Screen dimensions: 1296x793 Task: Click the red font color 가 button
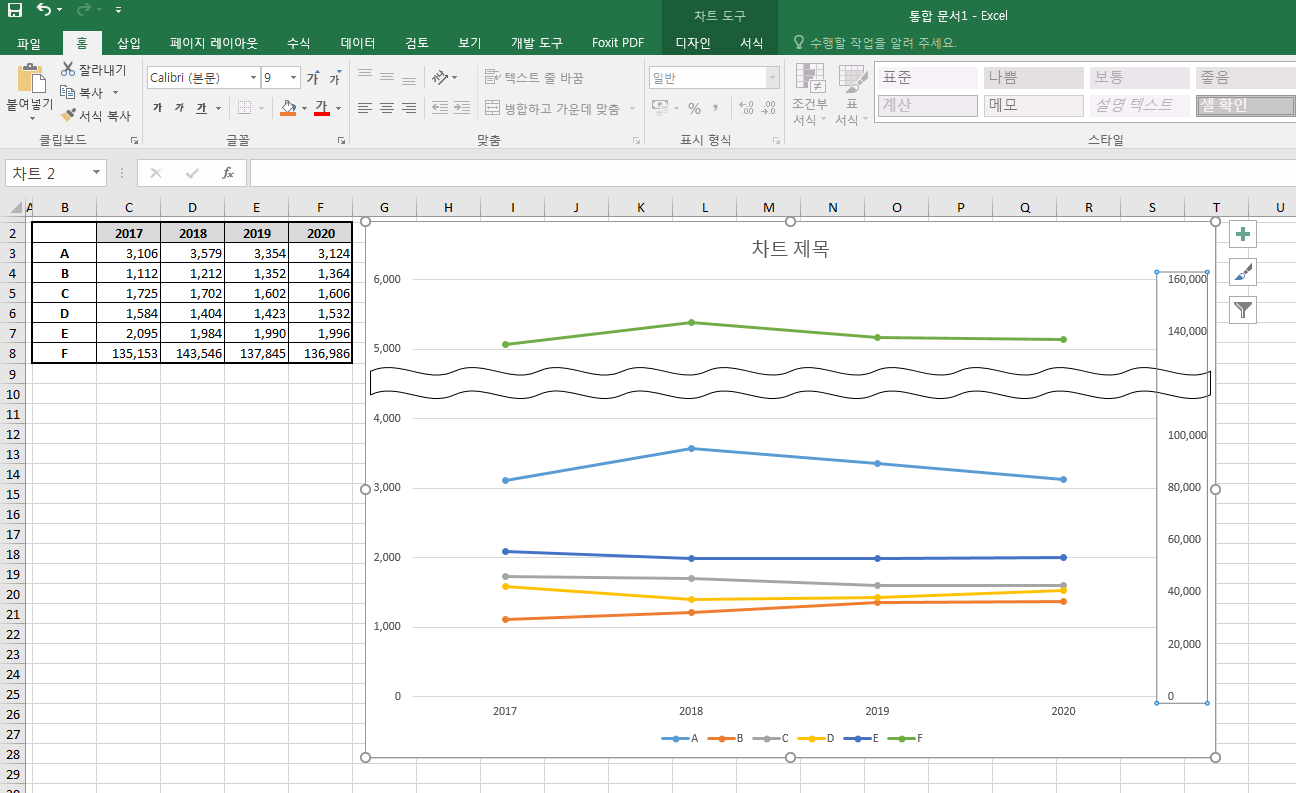322,107
